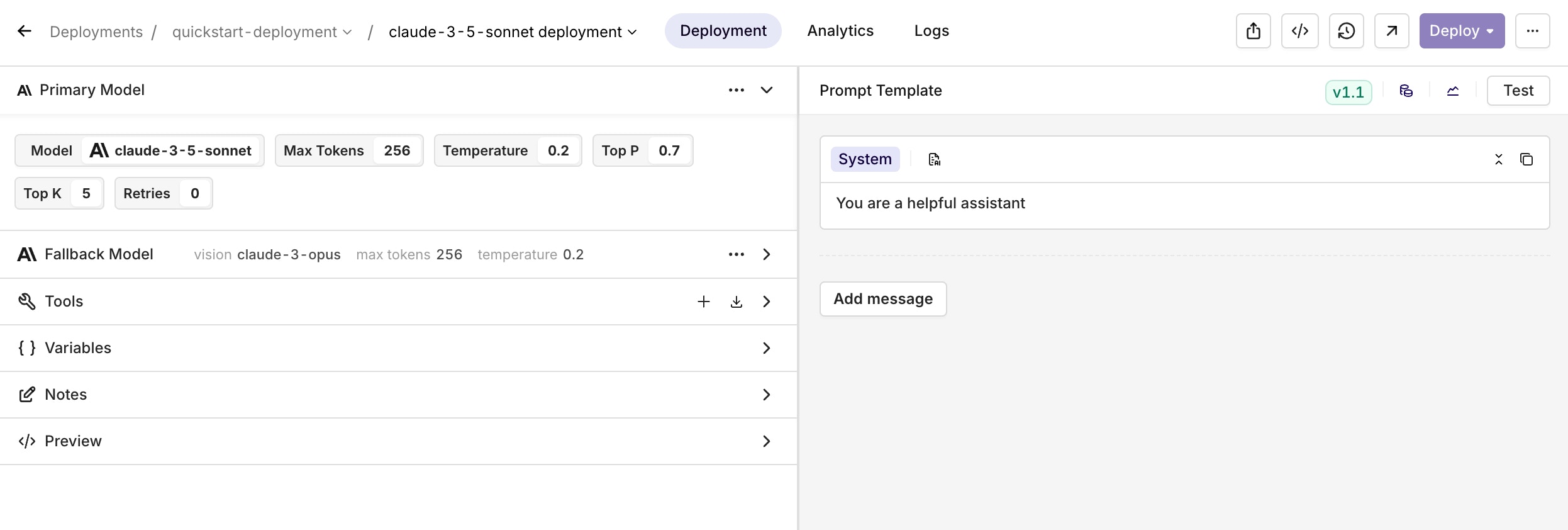
Task: Switch to the Logs tab
Action: click(931, 31)
